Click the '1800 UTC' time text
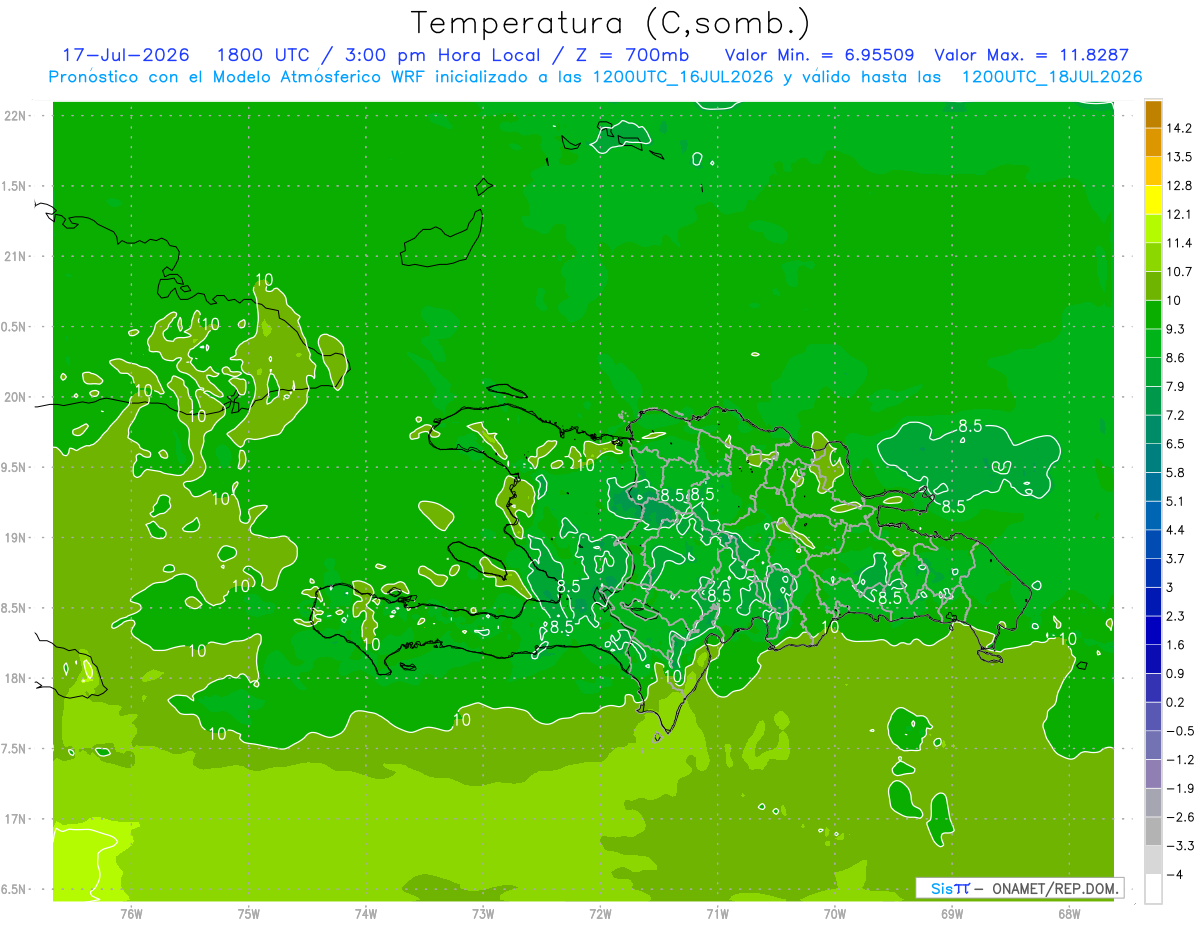The height and width of the screenshot is (927, 1200). (x=265, y=55)
